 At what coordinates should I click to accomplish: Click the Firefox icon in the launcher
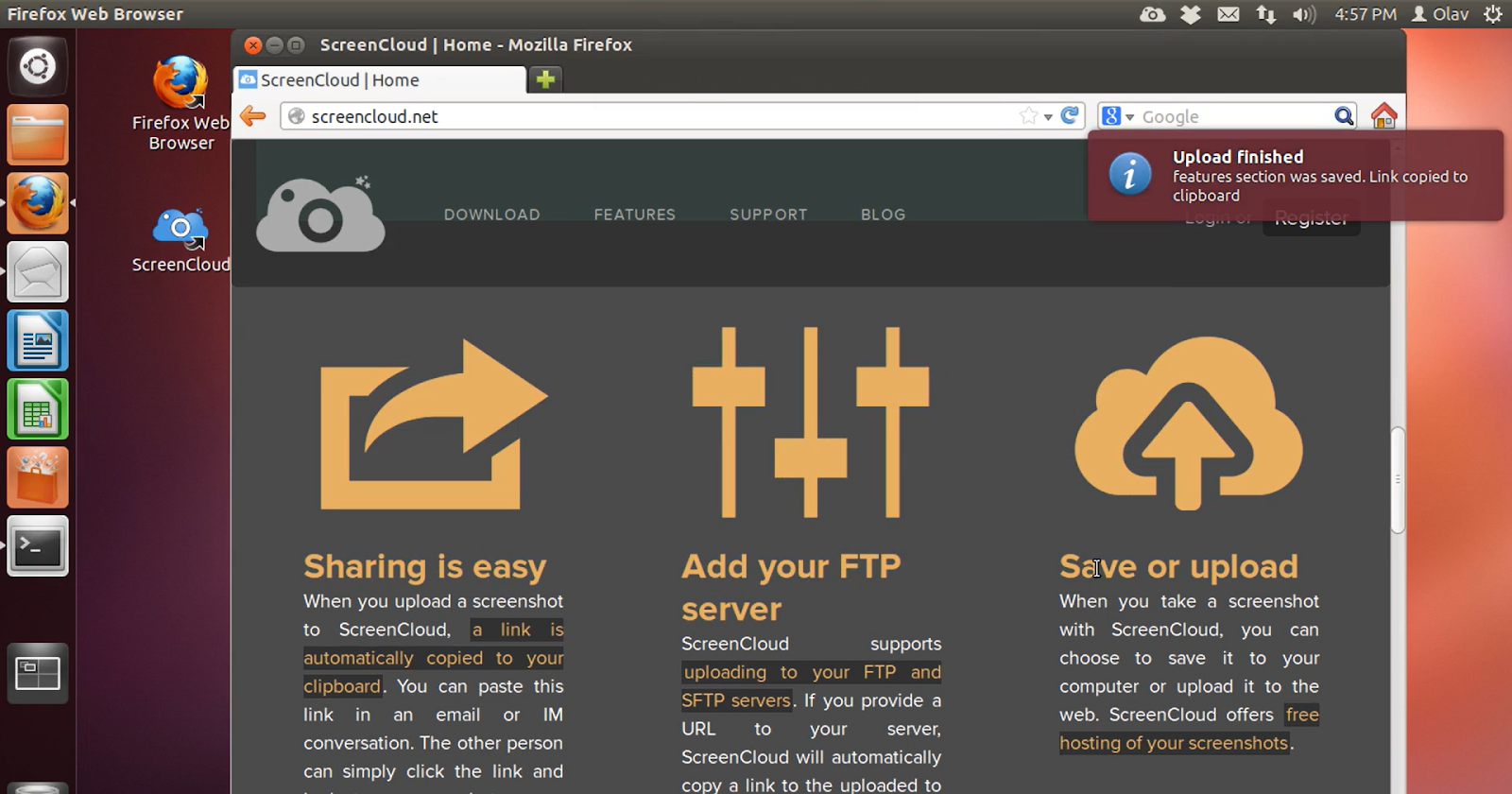tap(38, 203)
